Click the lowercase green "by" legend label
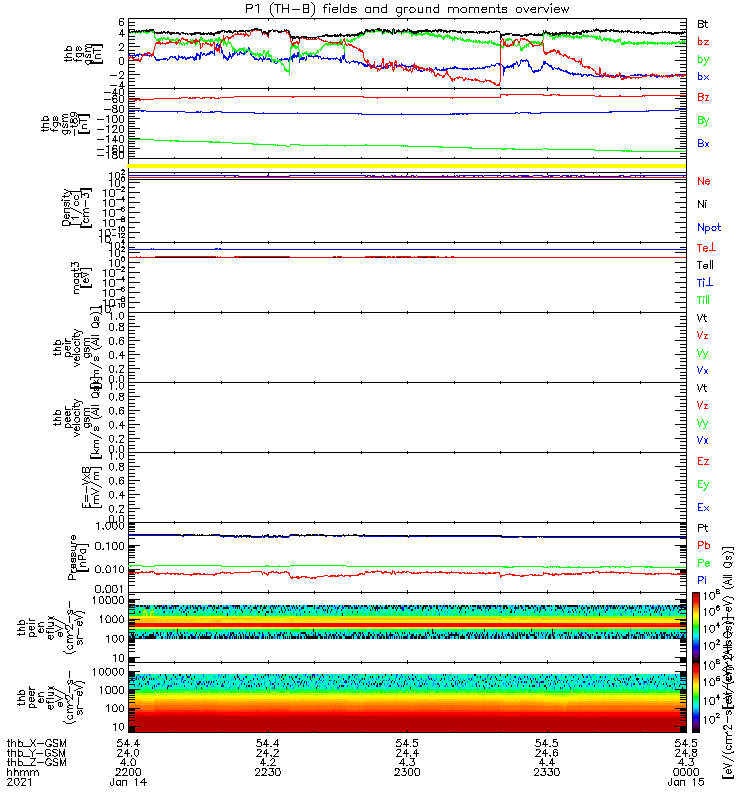The width and height of the screenshot is (750, 800). coord(703,60)
